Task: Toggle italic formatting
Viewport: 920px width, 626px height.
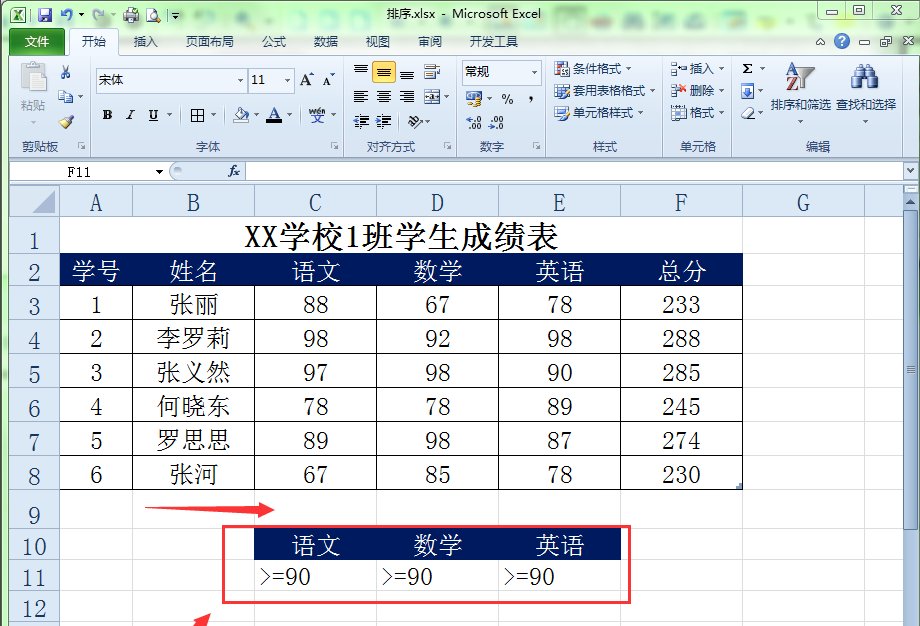Action: [x=130, y=115]
